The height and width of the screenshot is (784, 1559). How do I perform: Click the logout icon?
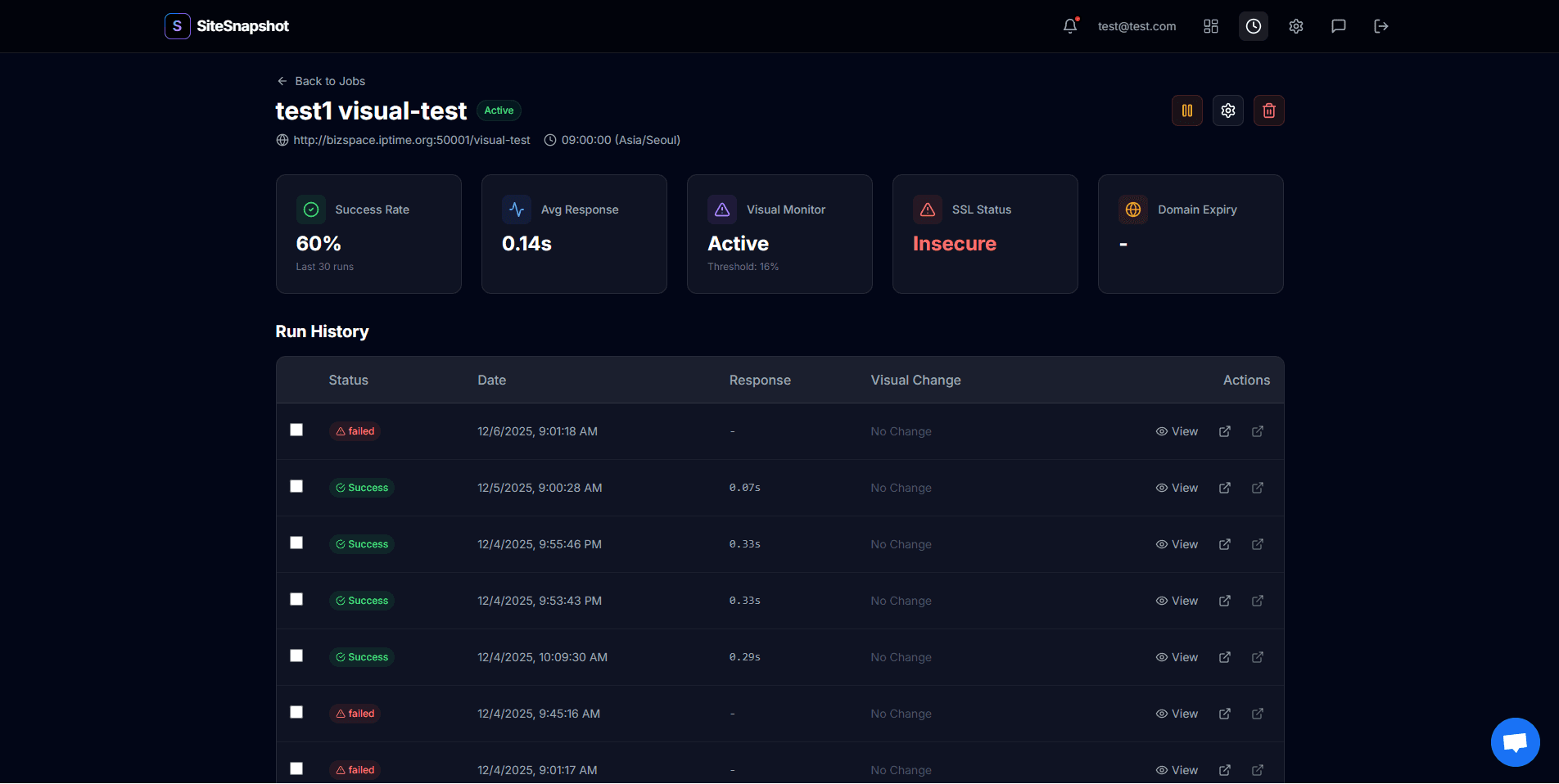pyautogui.click(x=1381, y=26)
